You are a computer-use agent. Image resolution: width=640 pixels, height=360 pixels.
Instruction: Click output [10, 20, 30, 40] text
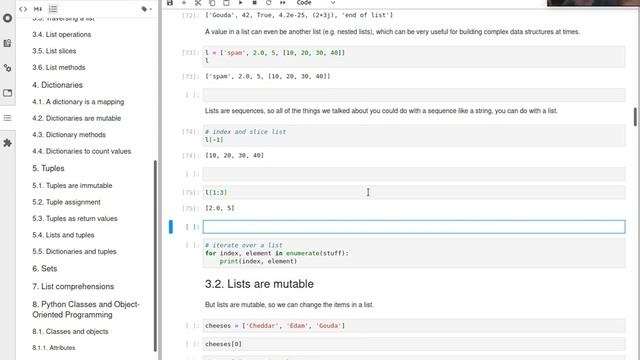(235, 156)
